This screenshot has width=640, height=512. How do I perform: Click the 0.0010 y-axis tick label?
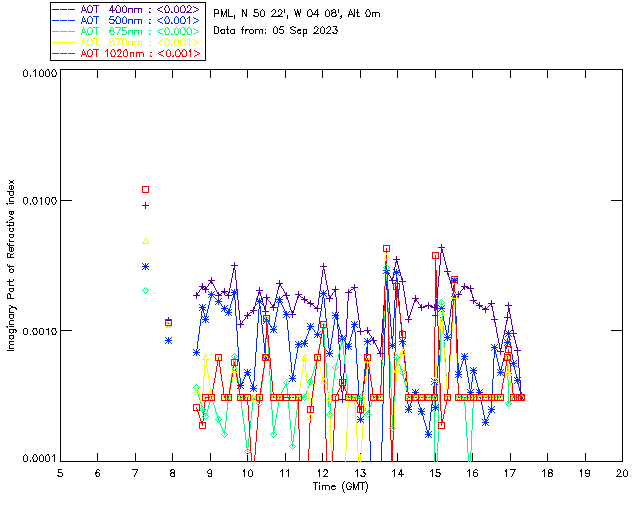point(39,331)
